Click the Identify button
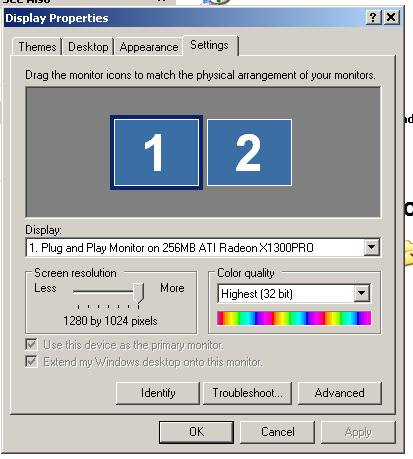The width and height of the screenshot is (413, 459). [158, 393]
